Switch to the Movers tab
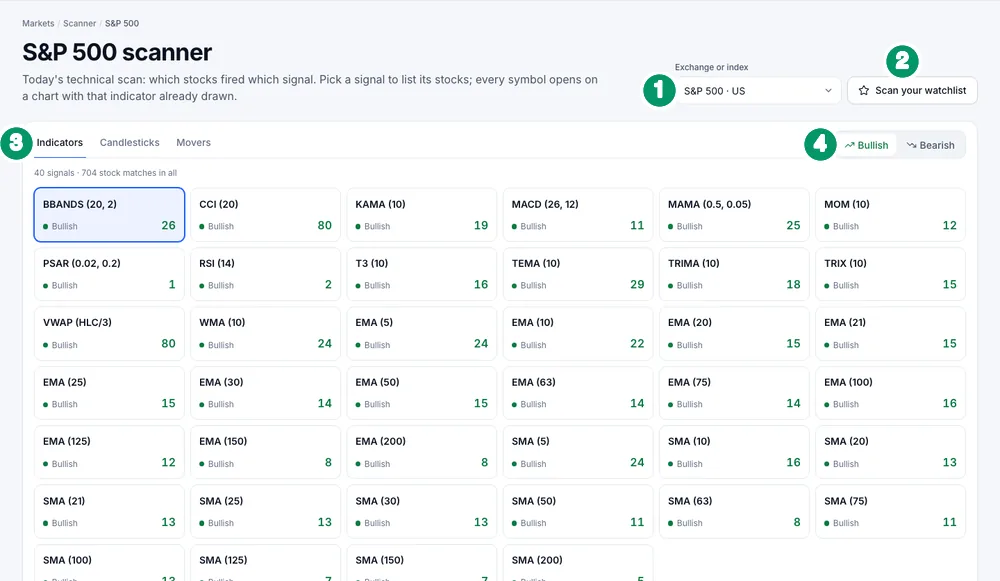This screenshot has height=581, width=1000. point(193,142)
